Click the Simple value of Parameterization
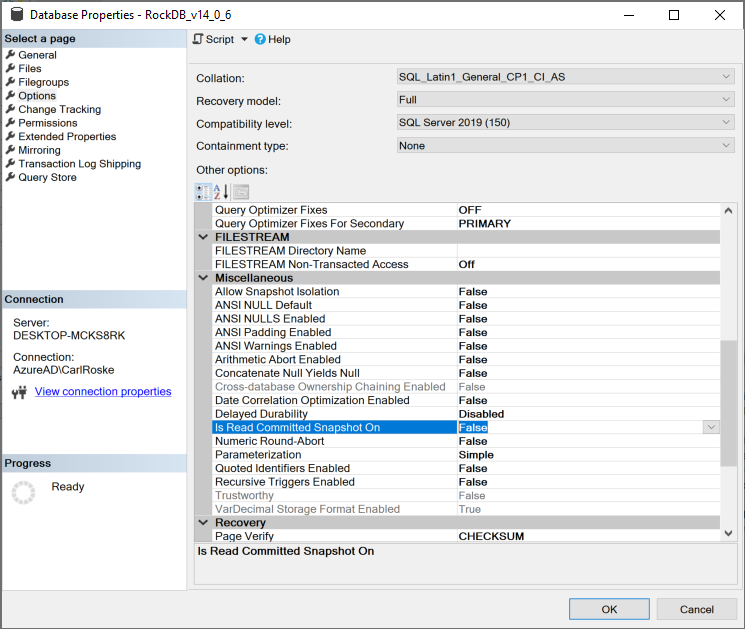Image resolution: width=745 pixels, height=629 pixels. 476,455
